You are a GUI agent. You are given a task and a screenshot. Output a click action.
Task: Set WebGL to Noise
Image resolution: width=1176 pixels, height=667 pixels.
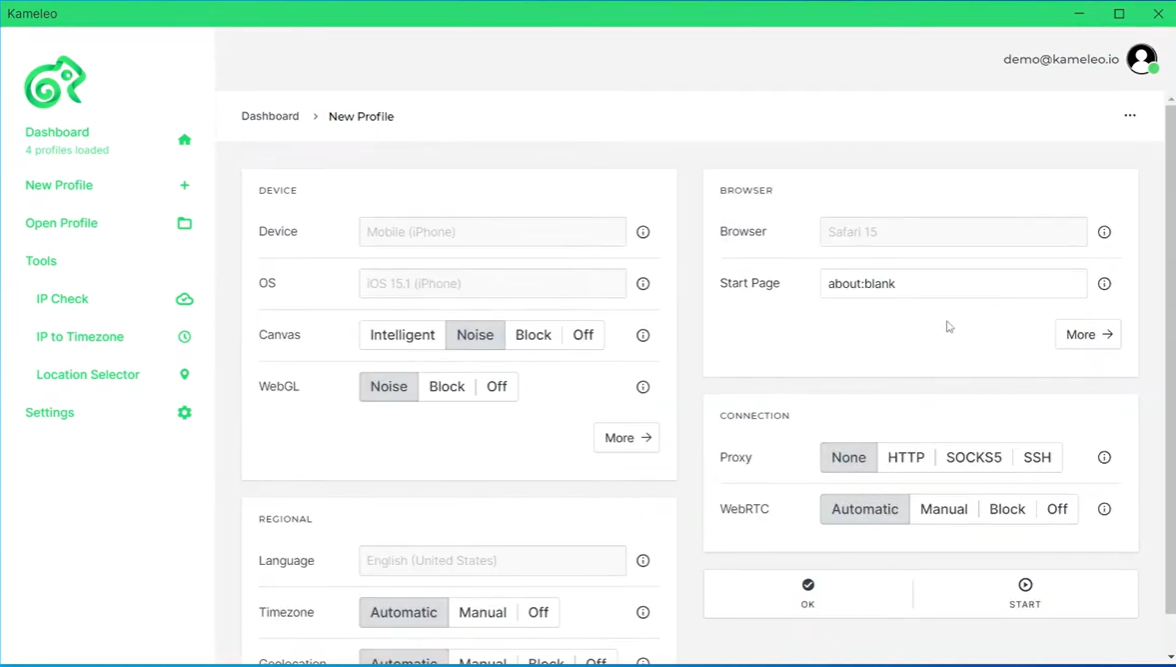click(x=388, y=386)
